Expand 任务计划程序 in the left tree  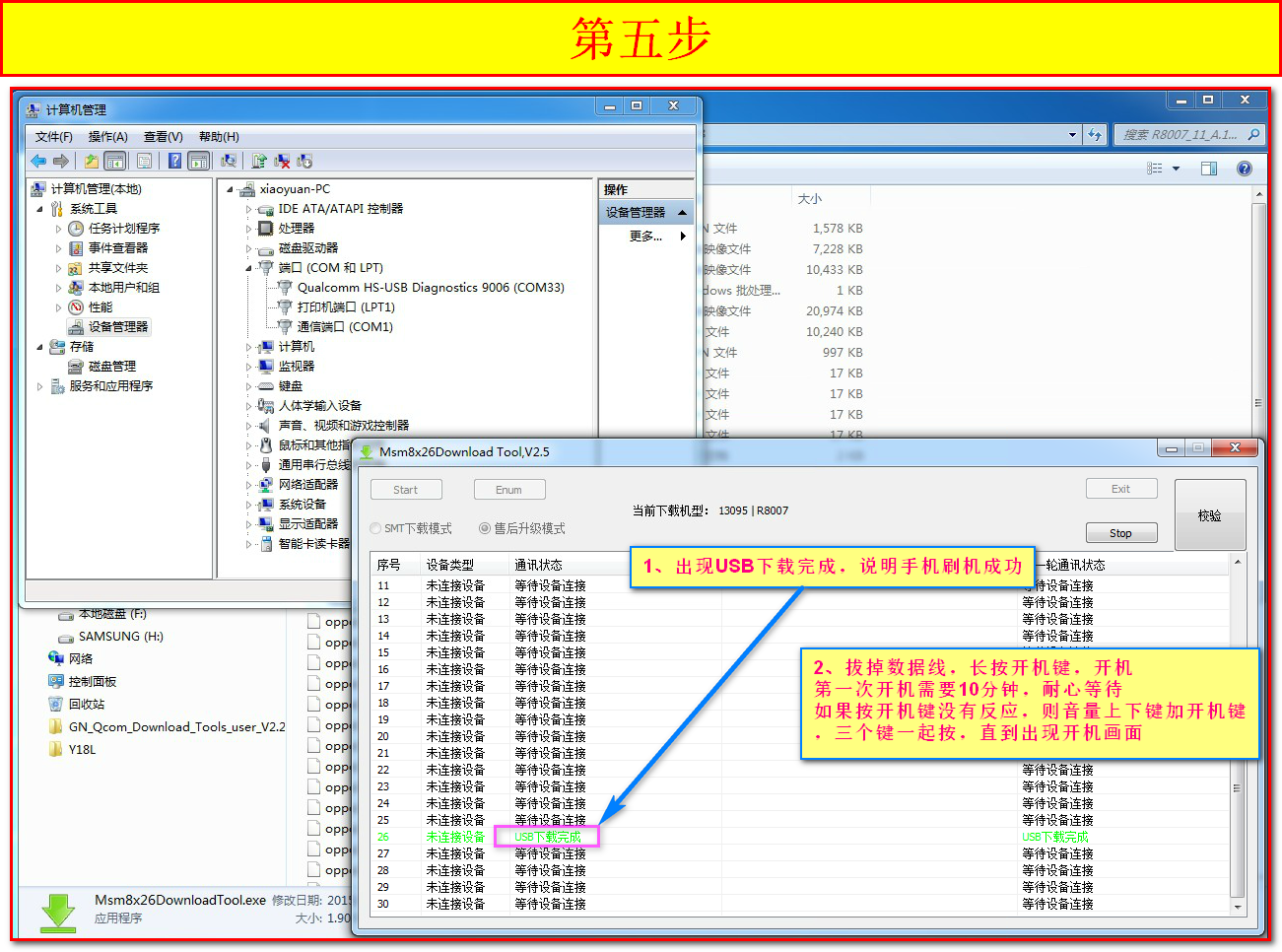click(x=58, y=230)
